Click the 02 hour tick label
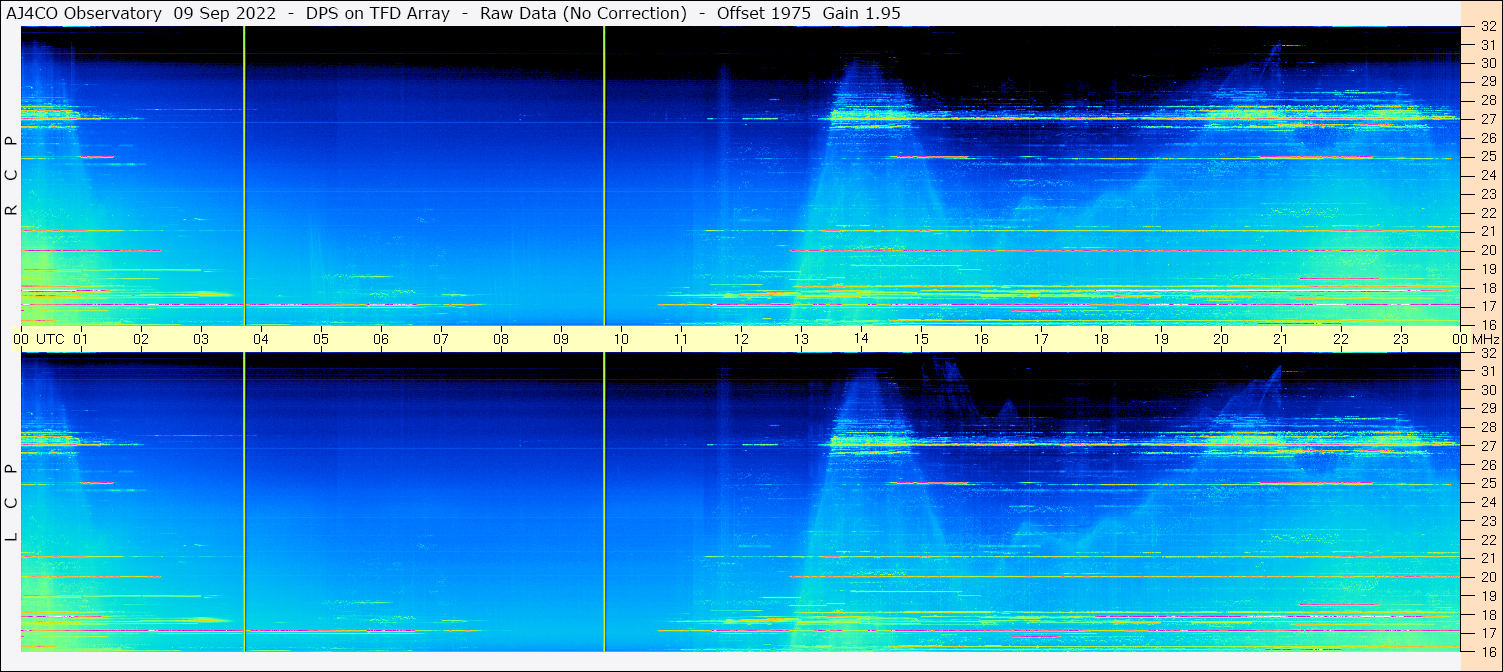 tap(141, 339)
